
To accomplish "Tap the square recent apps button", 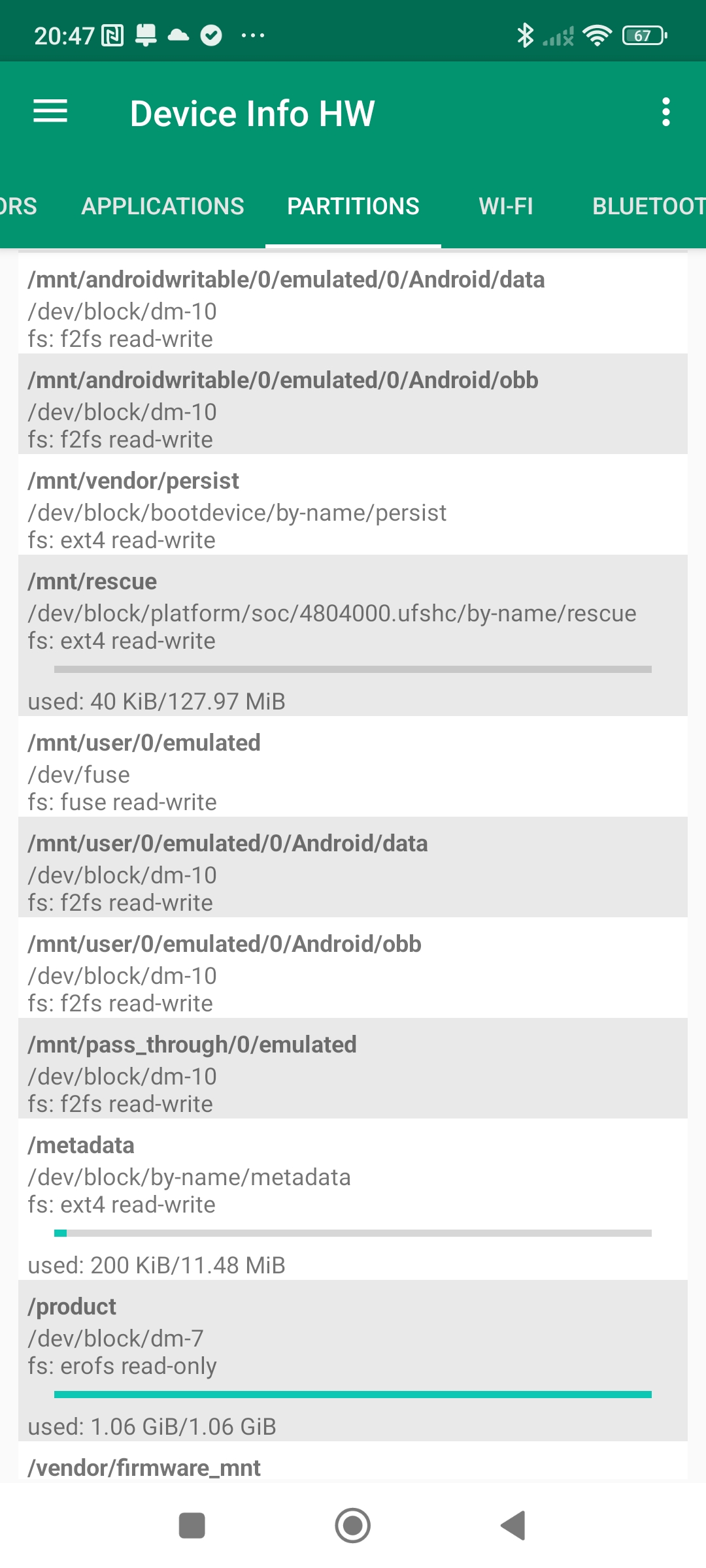I will (192, 1526).
